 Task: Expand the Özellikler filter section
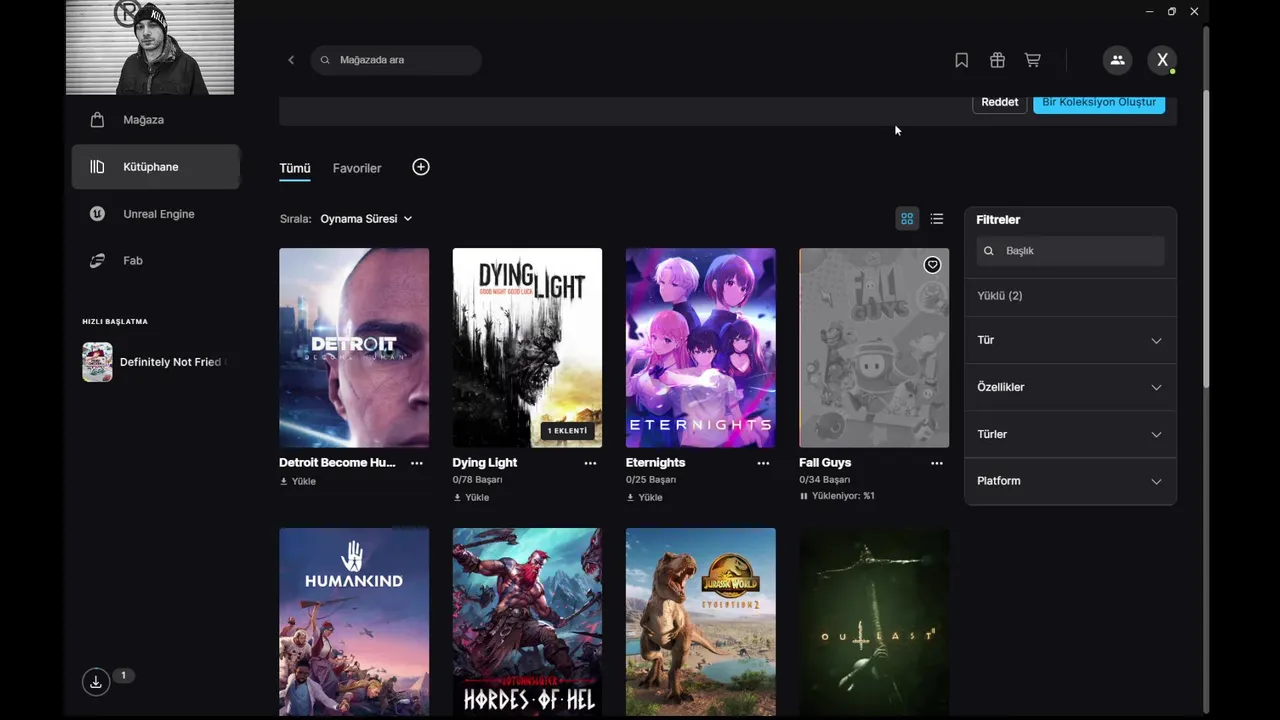[x=1070, y=387]
